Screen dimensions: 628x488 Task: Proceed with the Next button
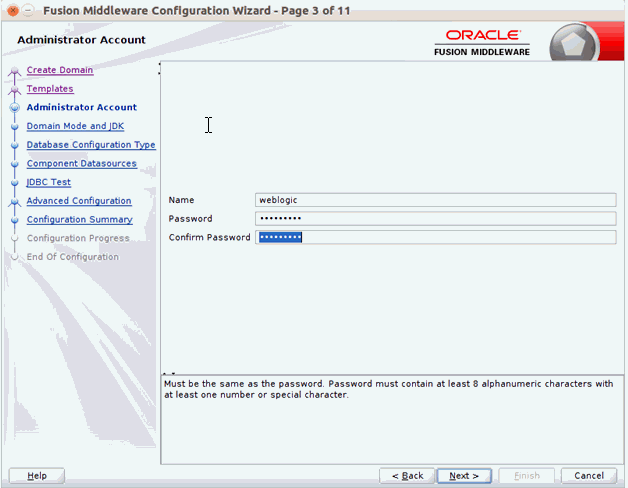tap(464, 476)
